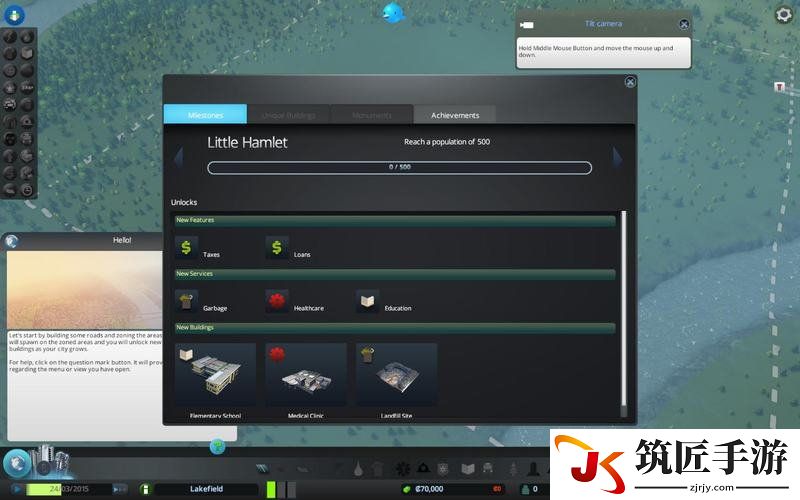The height and width of the screenshot is (500, 800).
Task: Select the Garbage service icon in Unlocks
Action: pos(186,301)
